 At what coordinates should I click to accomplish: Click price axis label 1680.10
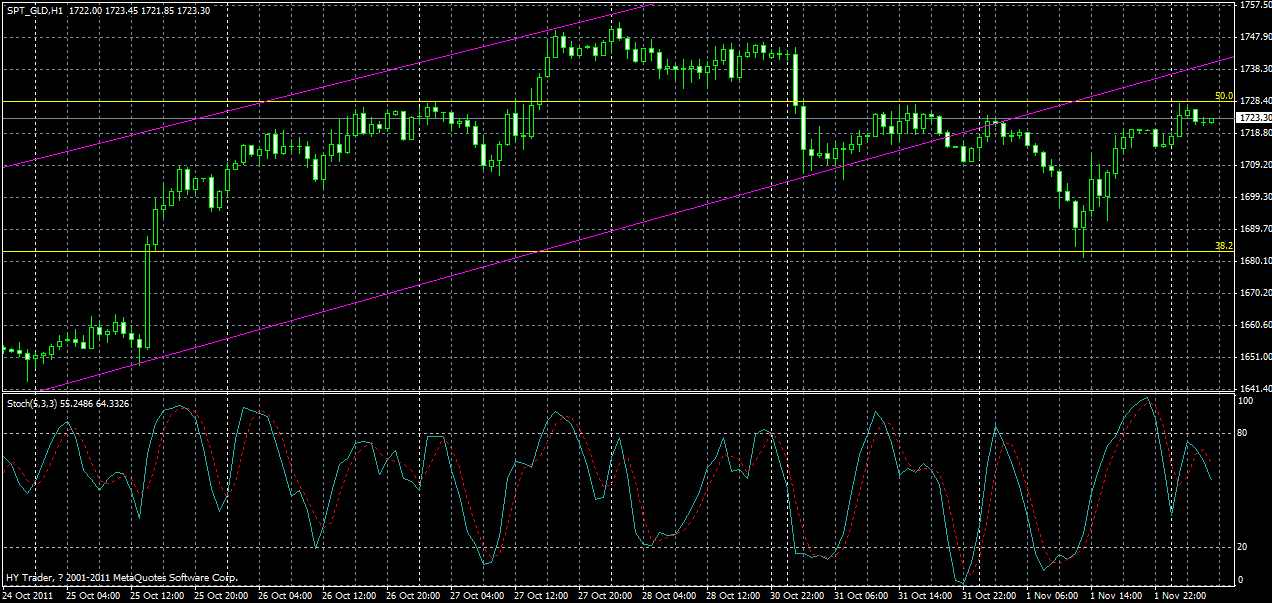click(1256, 261)
